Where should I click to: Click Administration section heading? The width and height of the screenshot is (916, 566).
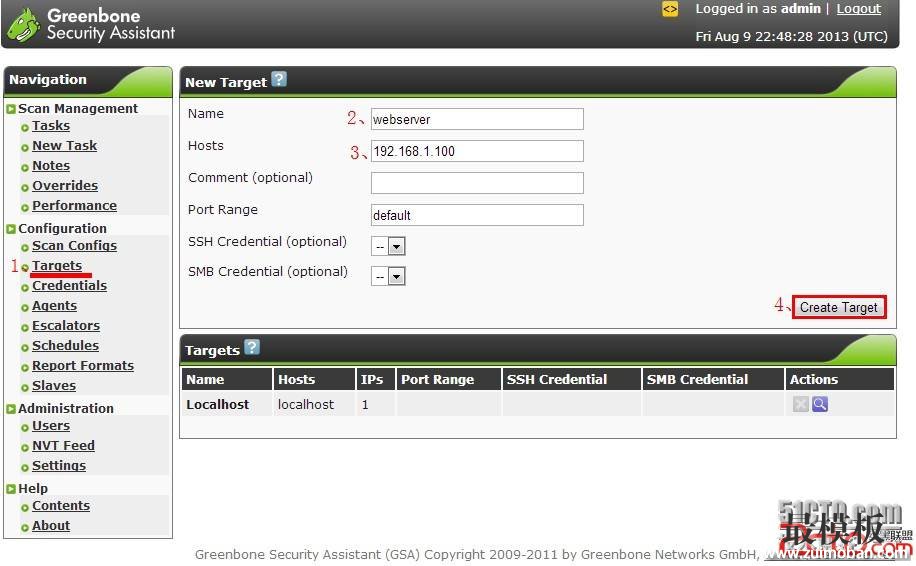[x=65, y=408]
